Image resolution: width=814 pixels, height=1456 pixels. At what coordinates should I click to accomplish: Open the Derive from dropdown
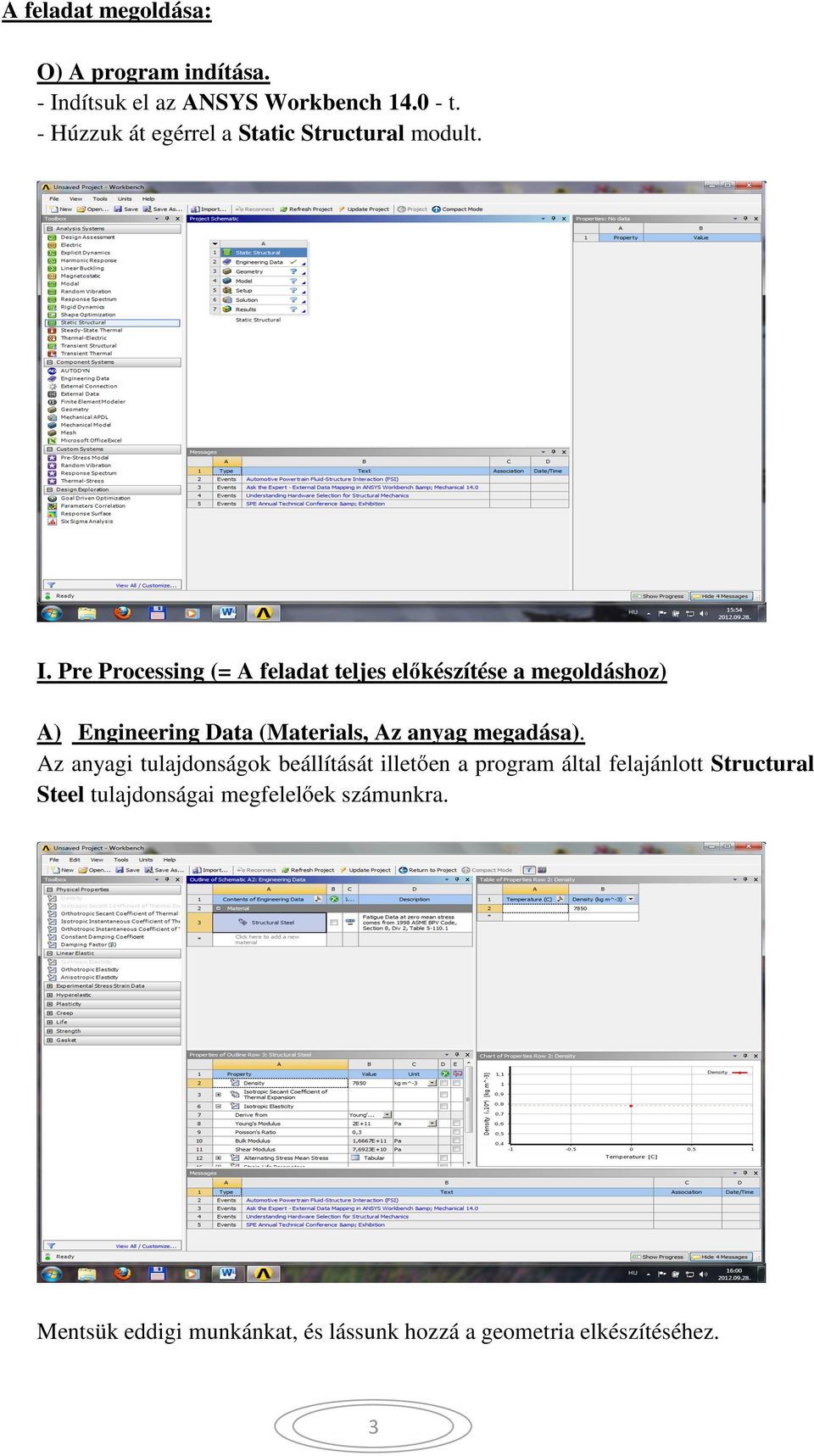click(387, 1115)
